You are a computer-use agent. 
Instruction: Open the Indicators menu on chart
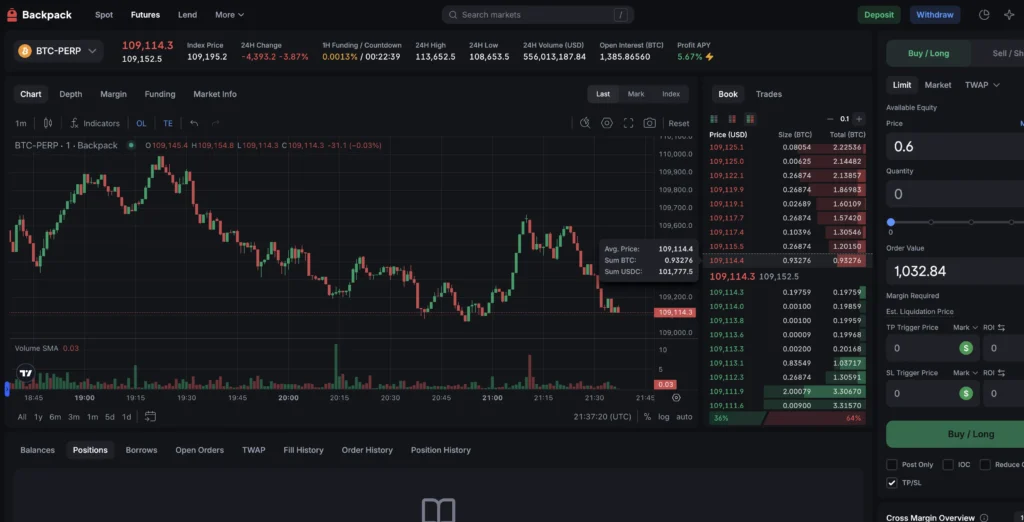point(95,123)
